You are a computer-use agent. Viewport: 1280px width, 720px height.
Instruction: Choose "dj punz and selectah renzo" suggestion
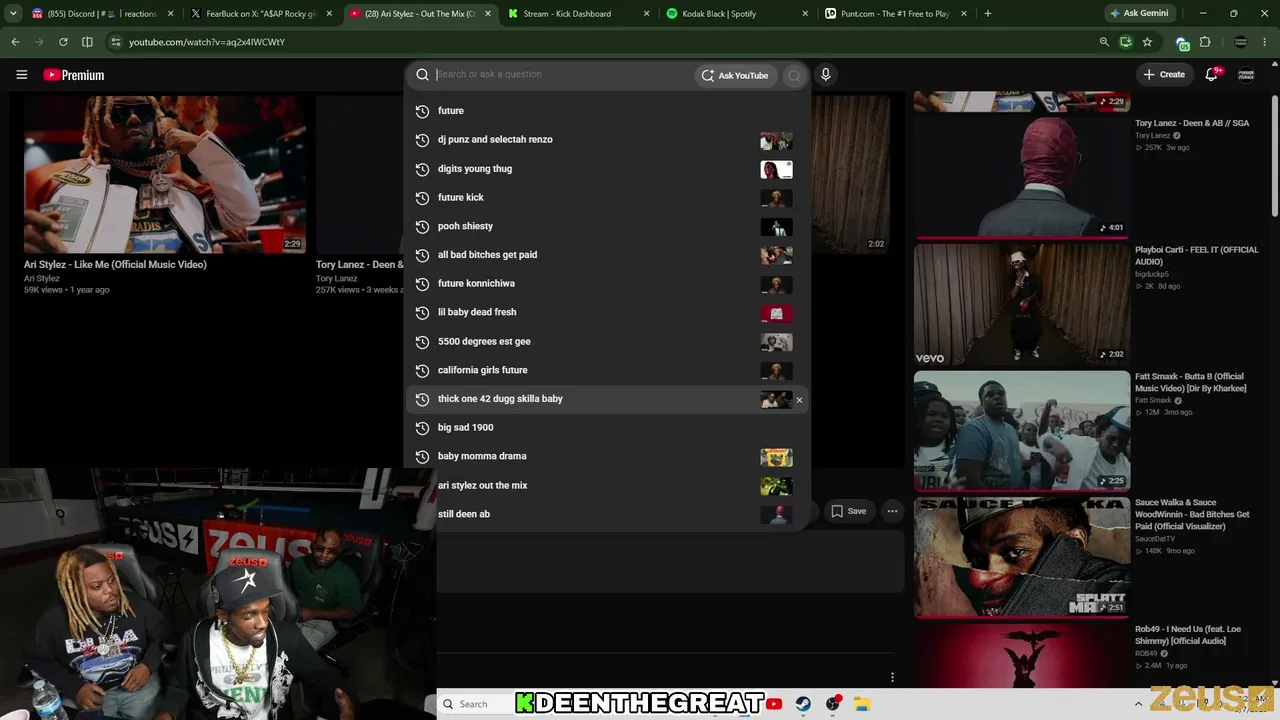[x=608, y=140]
